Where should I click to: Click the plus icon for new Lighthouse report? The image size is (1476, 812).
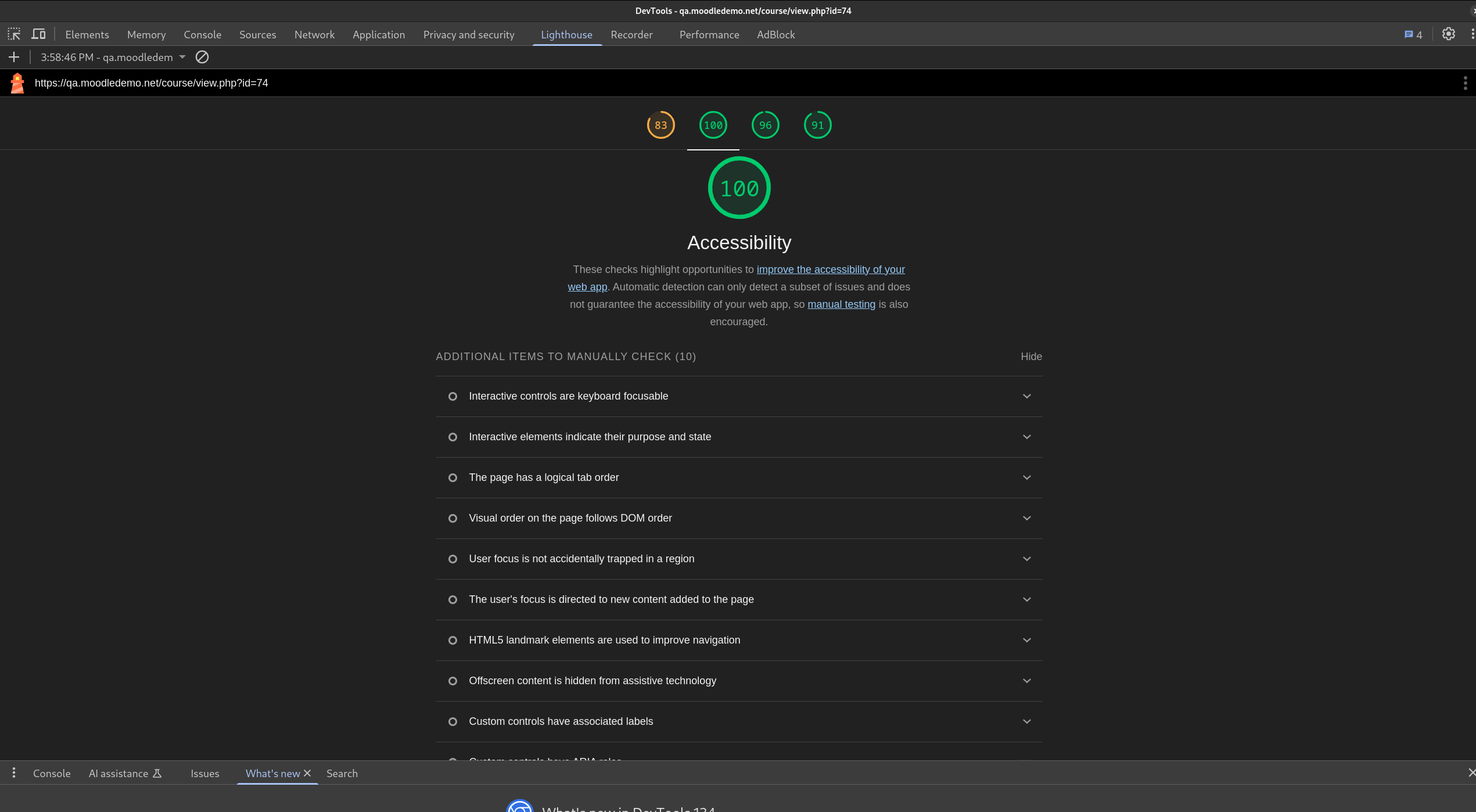pos(14,57)
